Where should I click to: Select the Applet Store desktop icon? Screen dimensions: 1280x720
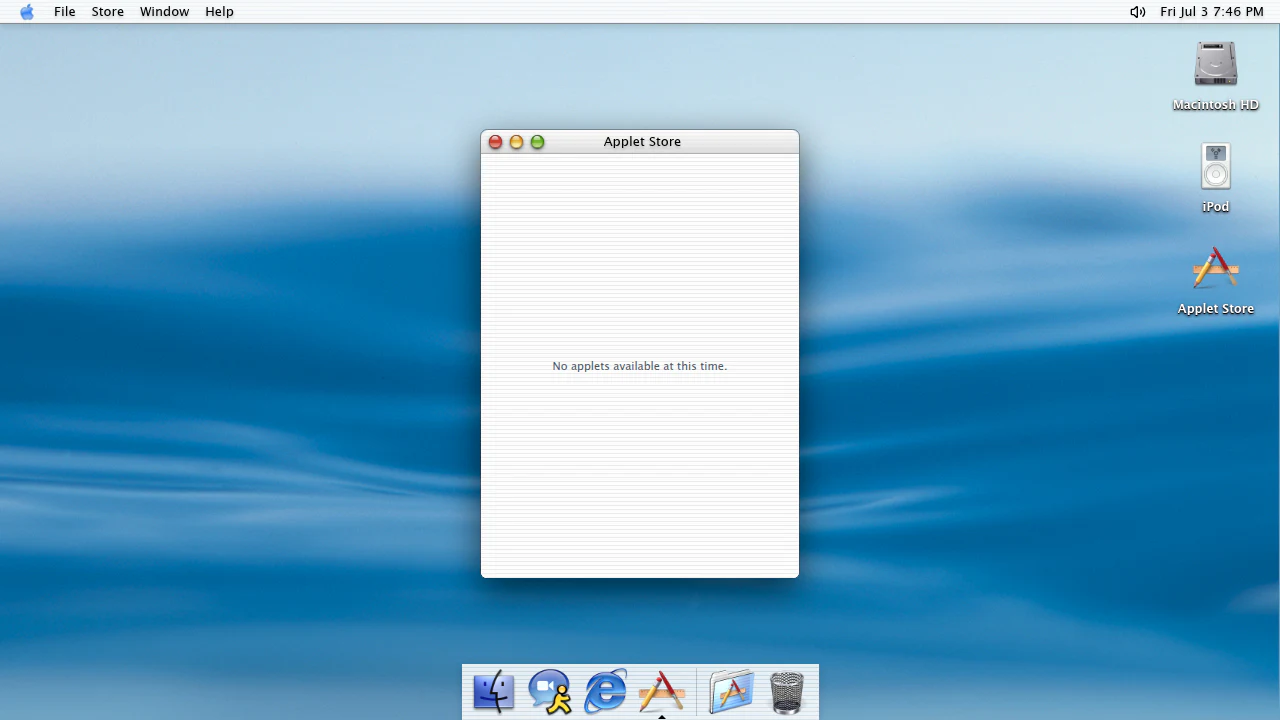pyautogui.click(x=1216, y=281)
